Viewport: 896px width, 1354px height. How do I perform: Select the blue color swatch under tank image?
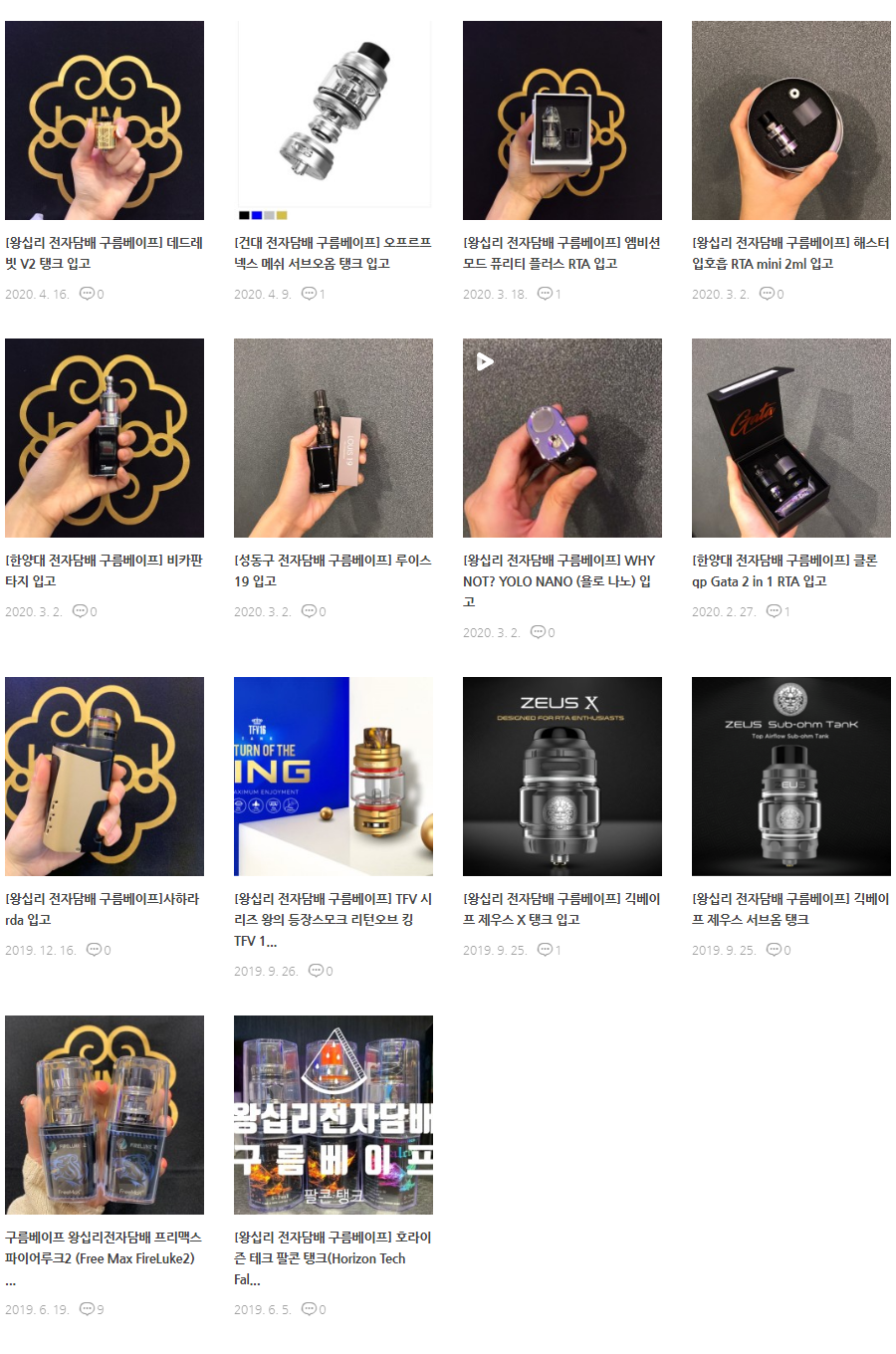tap(256, 215)
